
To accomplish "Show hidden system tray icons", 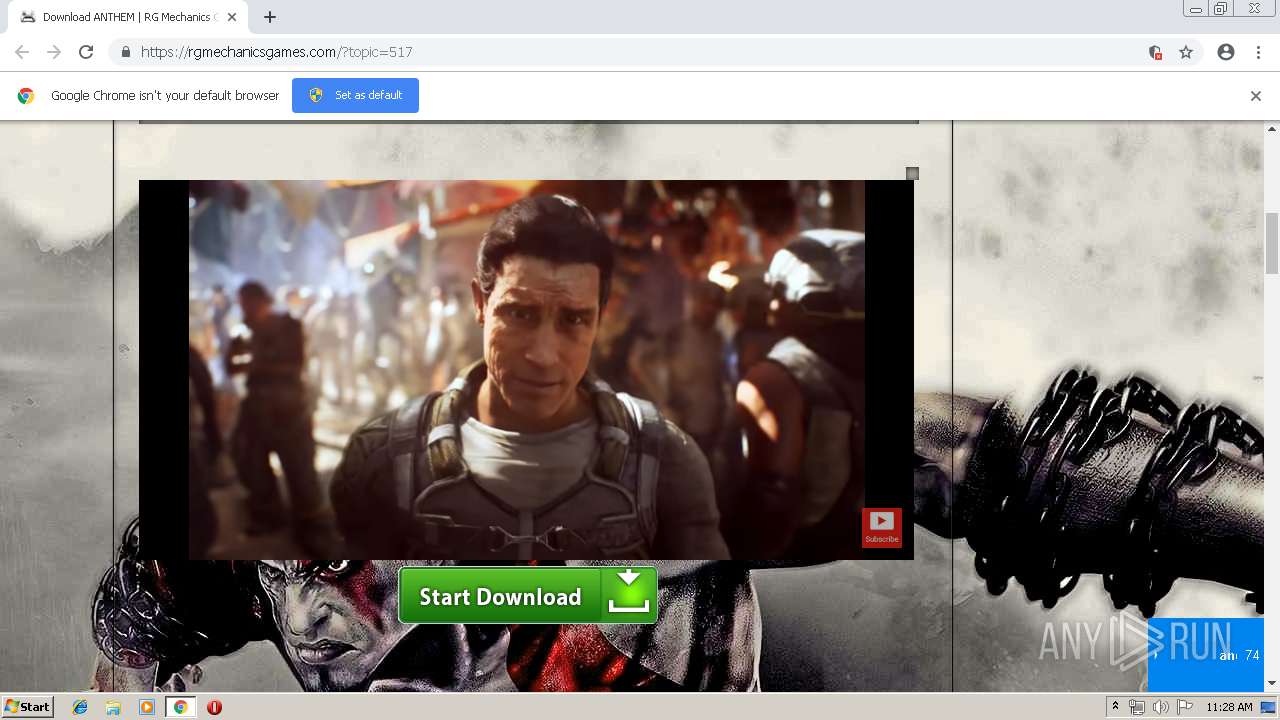I will [1115, 706].
